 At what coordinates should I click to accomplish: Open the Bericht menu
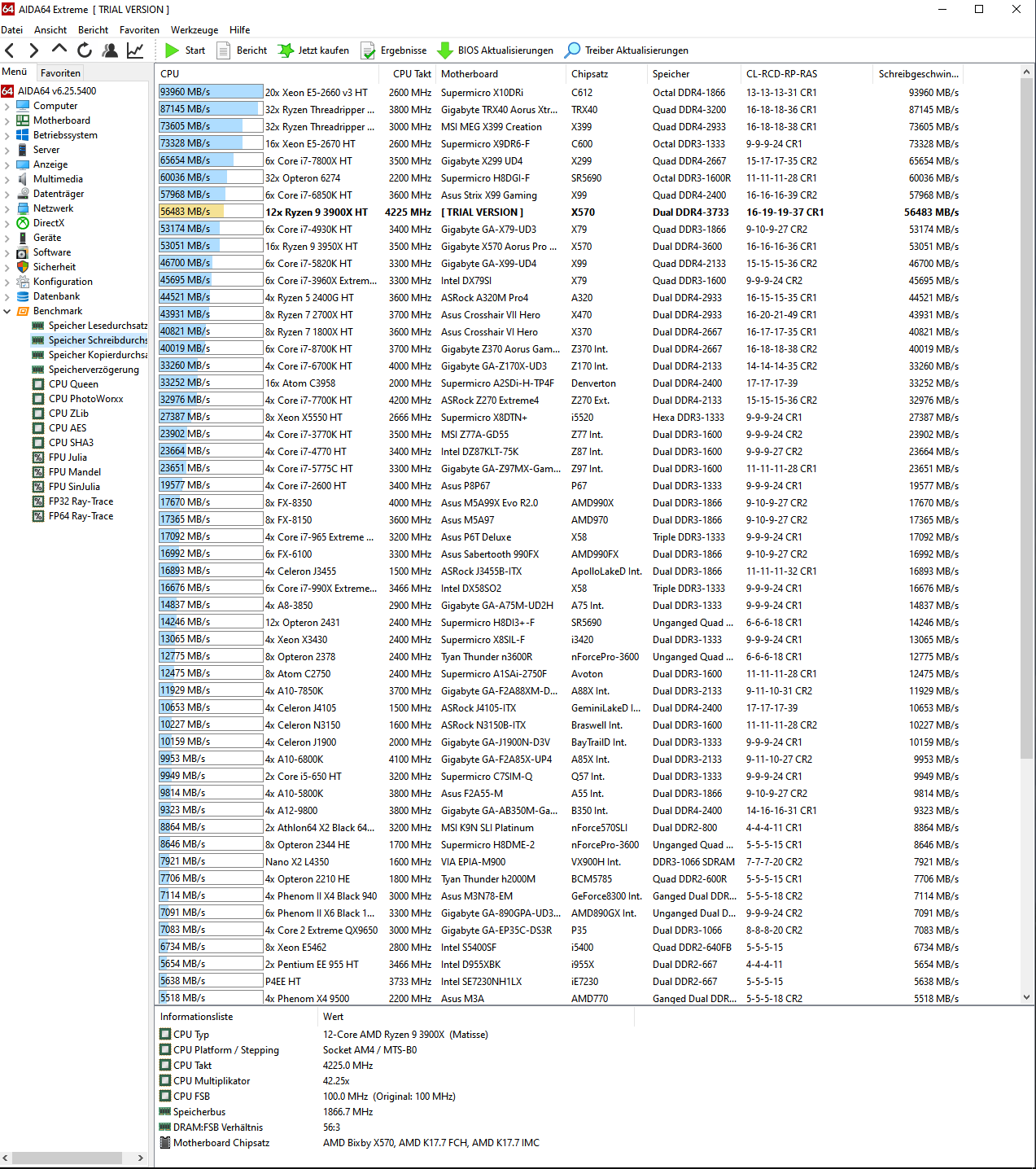(93, 30)
